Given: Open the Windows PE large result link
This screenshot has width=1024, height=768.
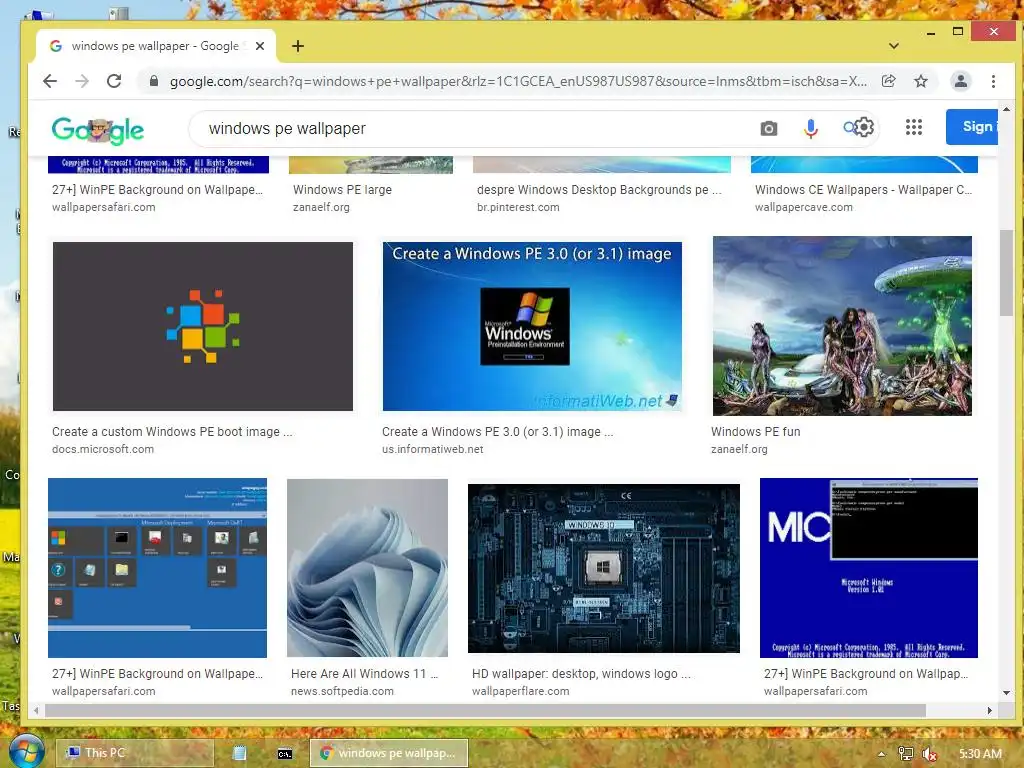Looking at the screenshot, I should tap(342, 189).
